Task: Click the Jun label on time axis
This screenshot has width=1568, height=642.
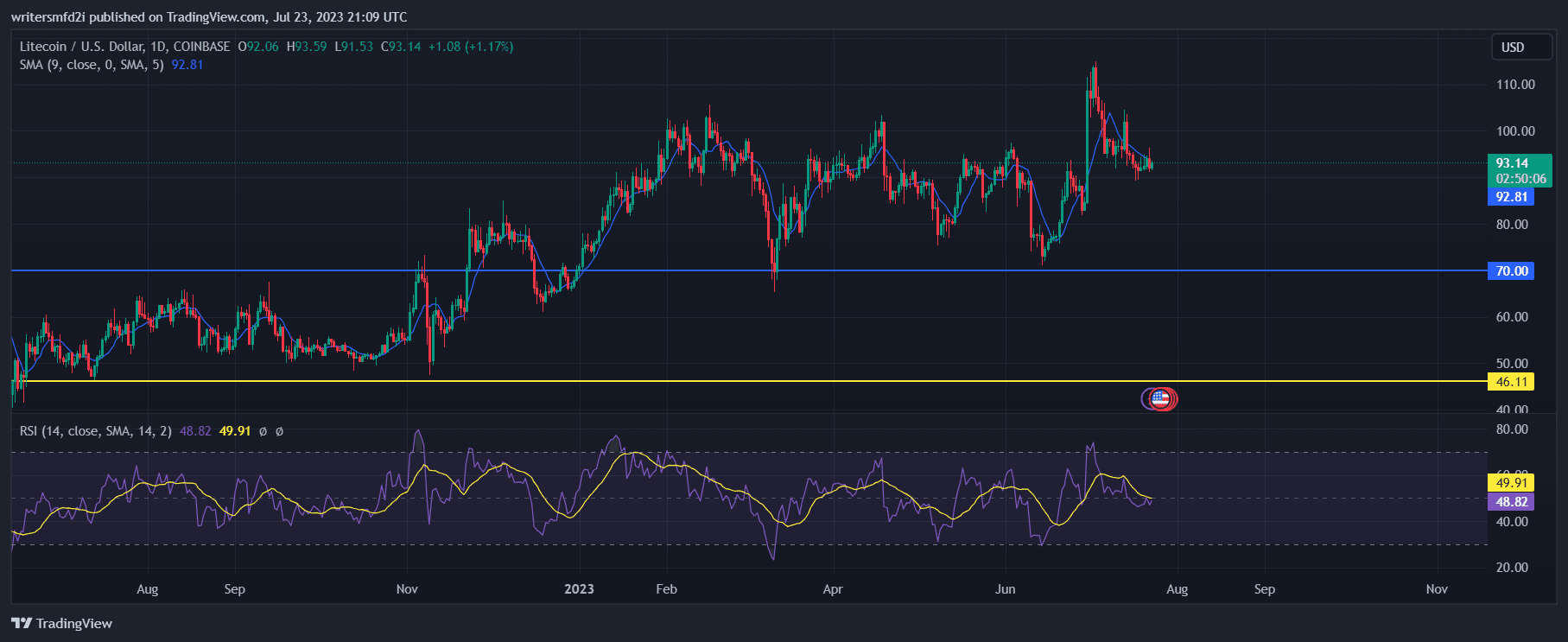Action: 1005,589
